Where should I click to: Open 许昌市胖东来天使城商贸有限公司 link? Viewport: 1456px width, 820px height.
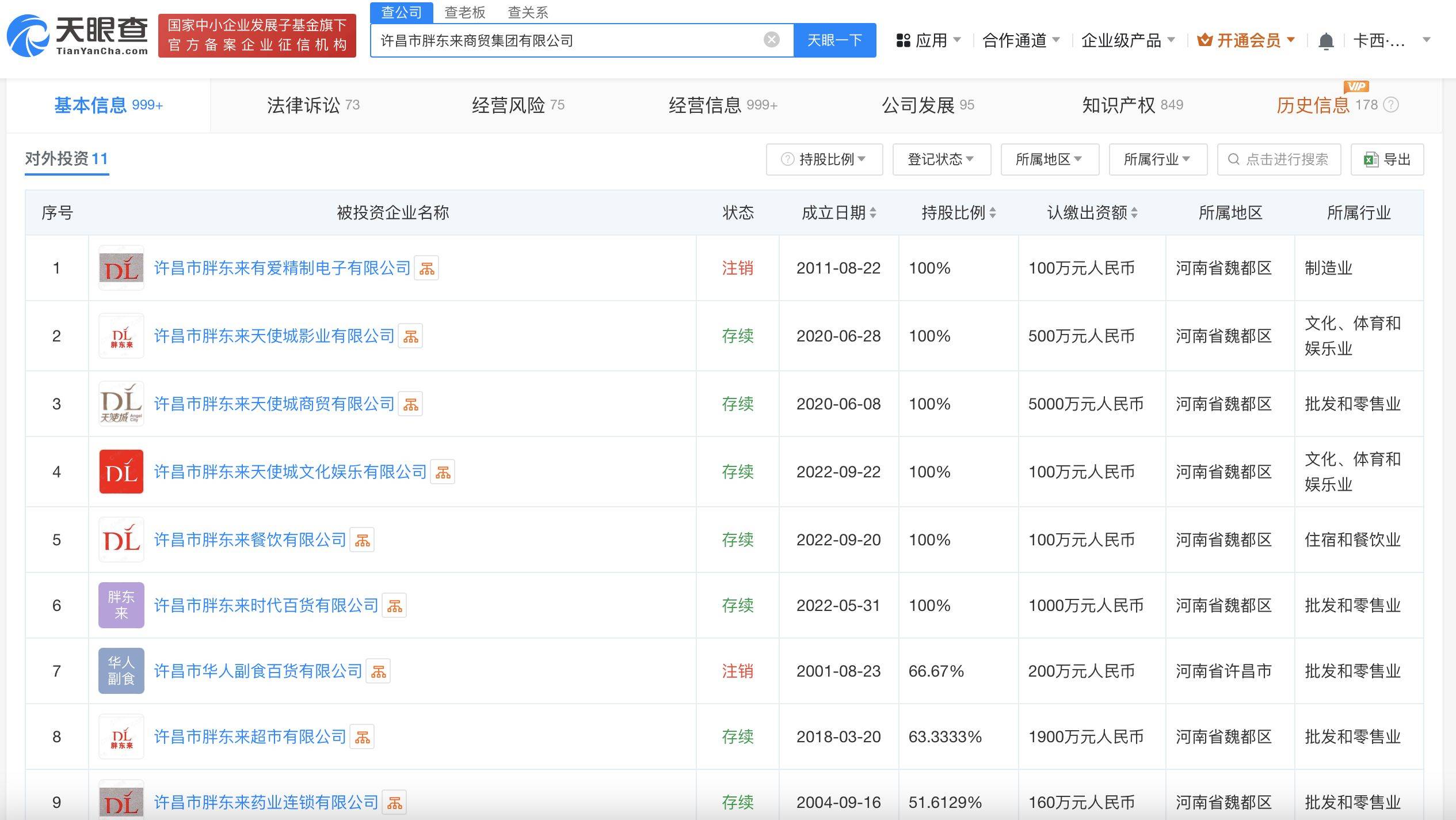(x=274, y=404)
